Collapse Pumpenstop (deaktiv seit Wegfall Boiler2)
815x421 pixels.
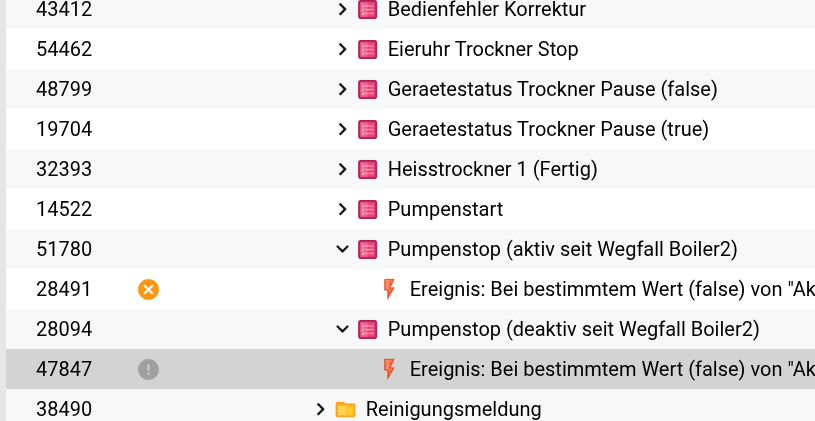coord(342,329)
